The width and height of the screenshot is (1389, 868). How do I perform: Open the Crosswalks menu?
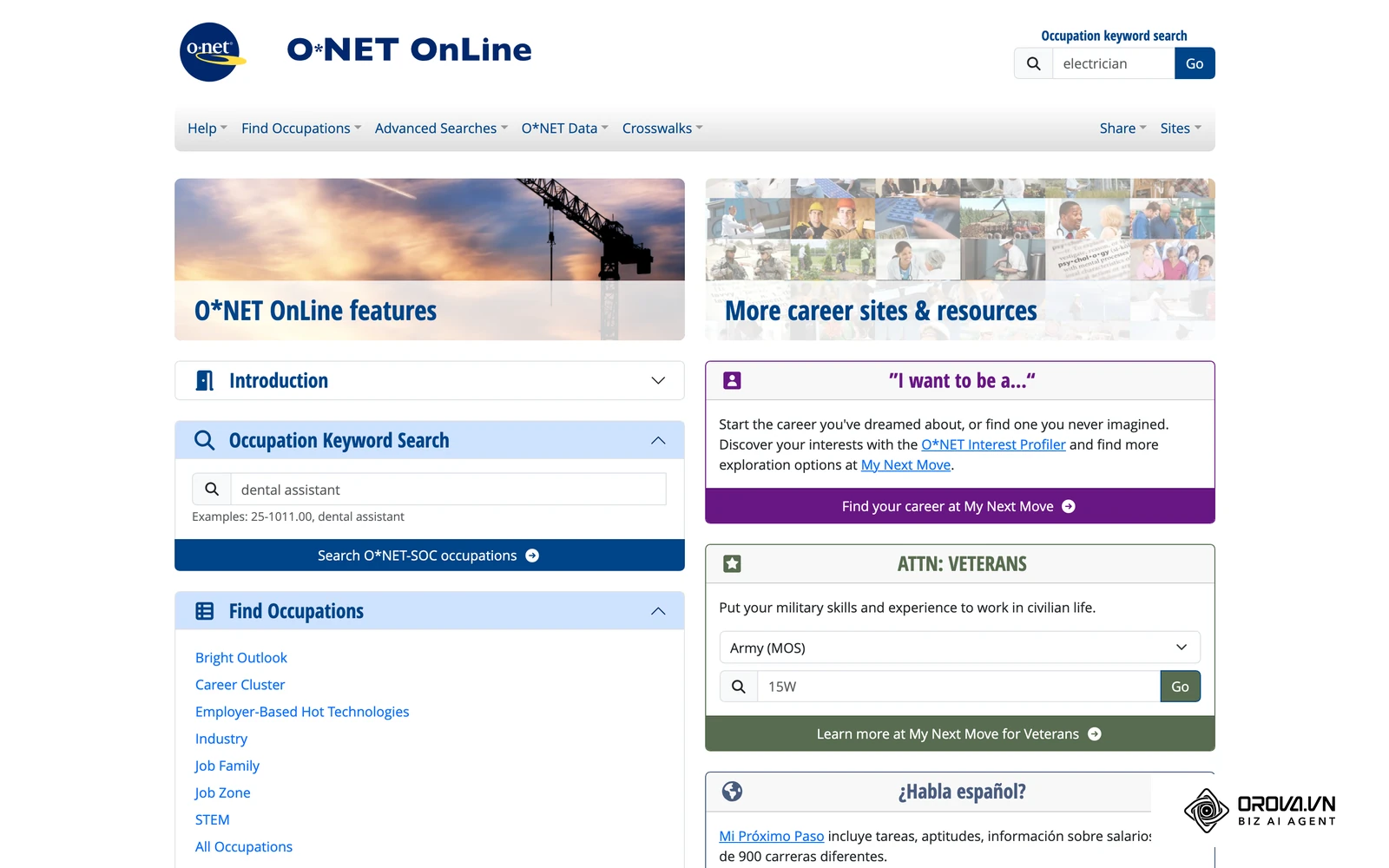[x=662, y=128]
